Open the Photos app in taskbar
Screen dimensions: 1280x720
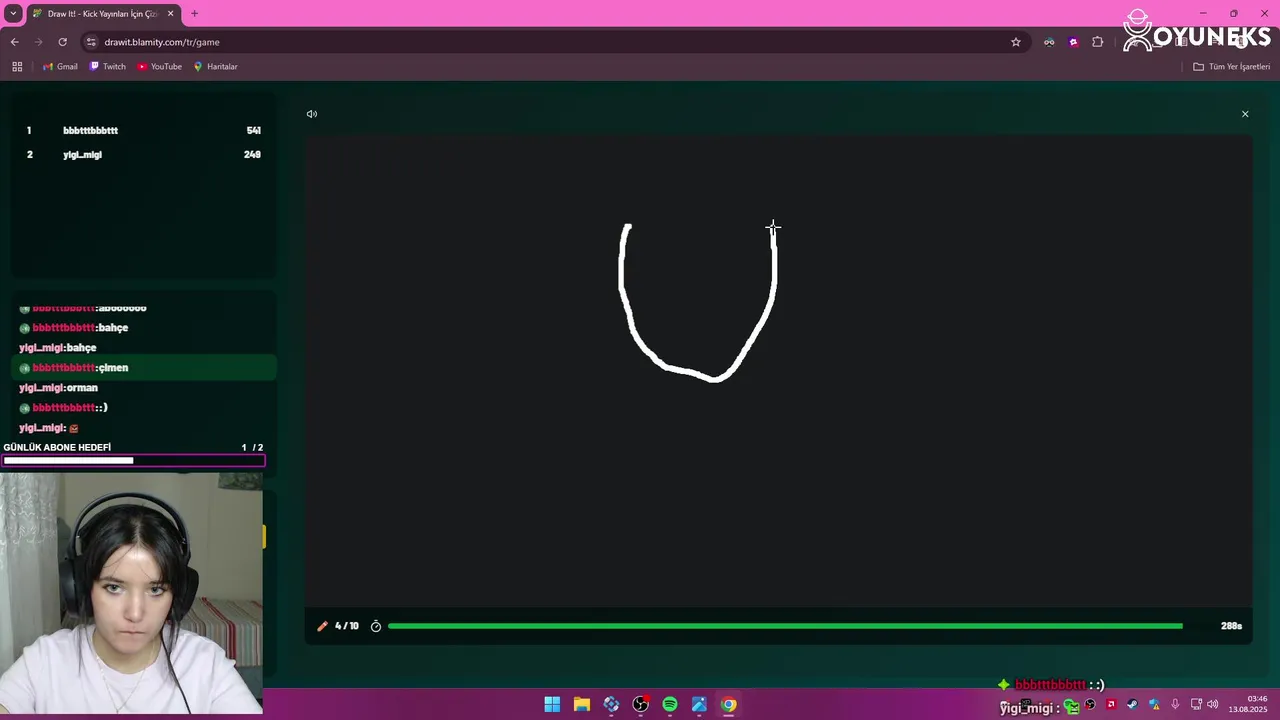coord(699,704)
